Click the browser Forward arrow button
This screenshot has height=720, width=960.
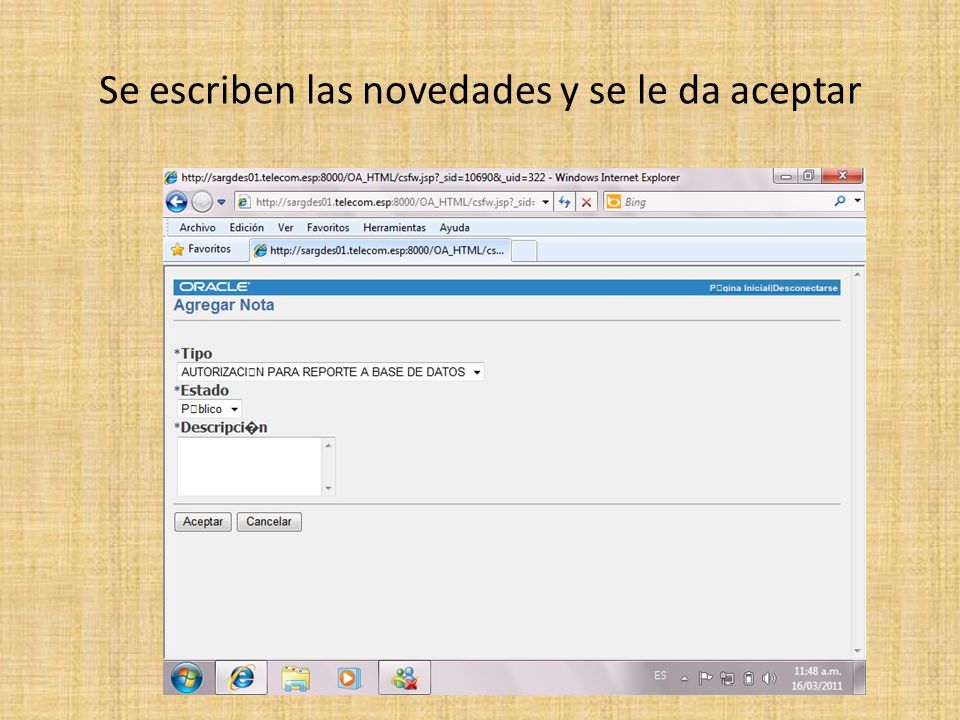point(201,201)
